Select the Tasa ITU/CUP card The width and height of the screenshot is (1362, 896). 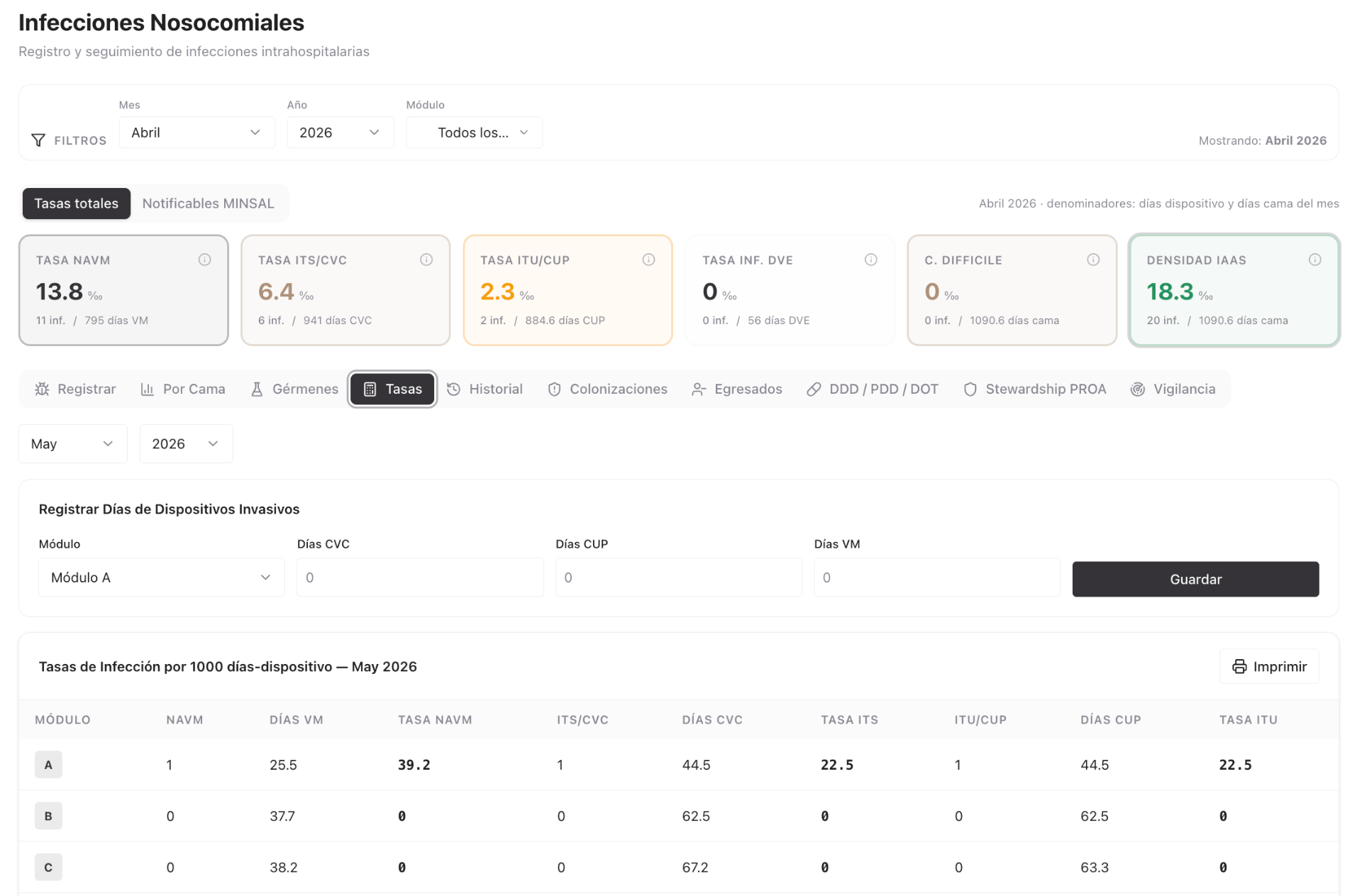pyautogui.click(x=567, y=290)
